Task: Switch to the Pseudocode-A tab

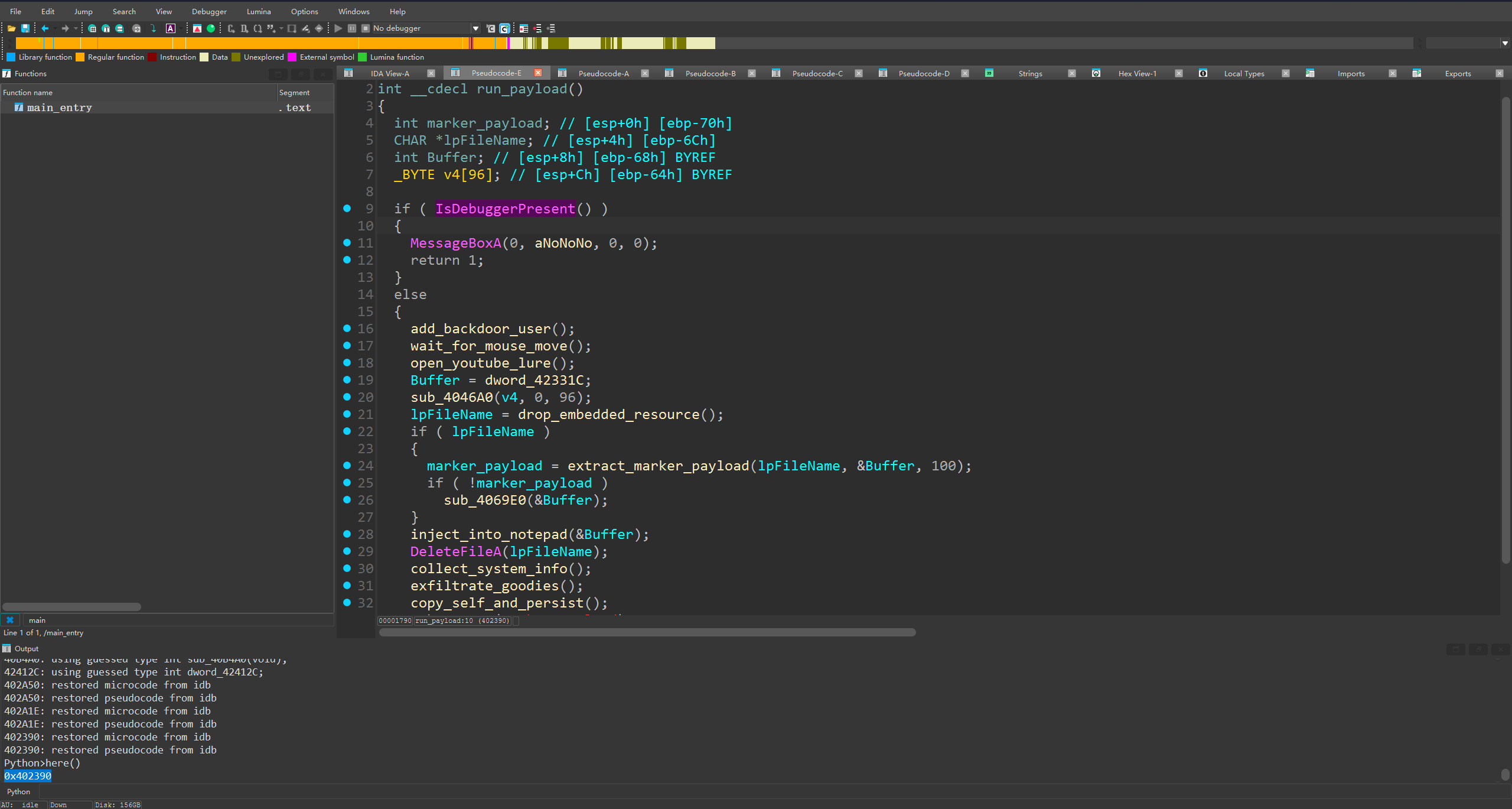Action: [x=604, y=73]
